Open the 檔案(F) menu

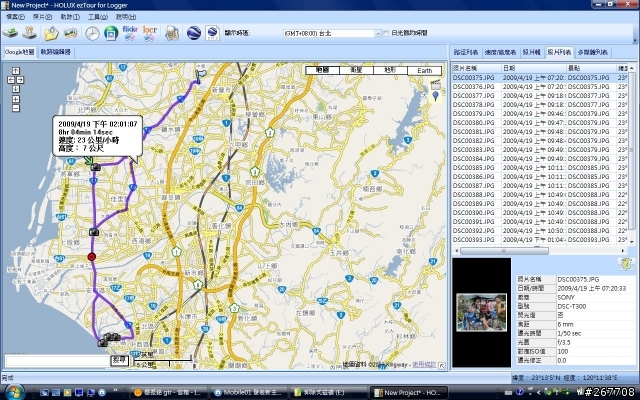coord(16,17)
